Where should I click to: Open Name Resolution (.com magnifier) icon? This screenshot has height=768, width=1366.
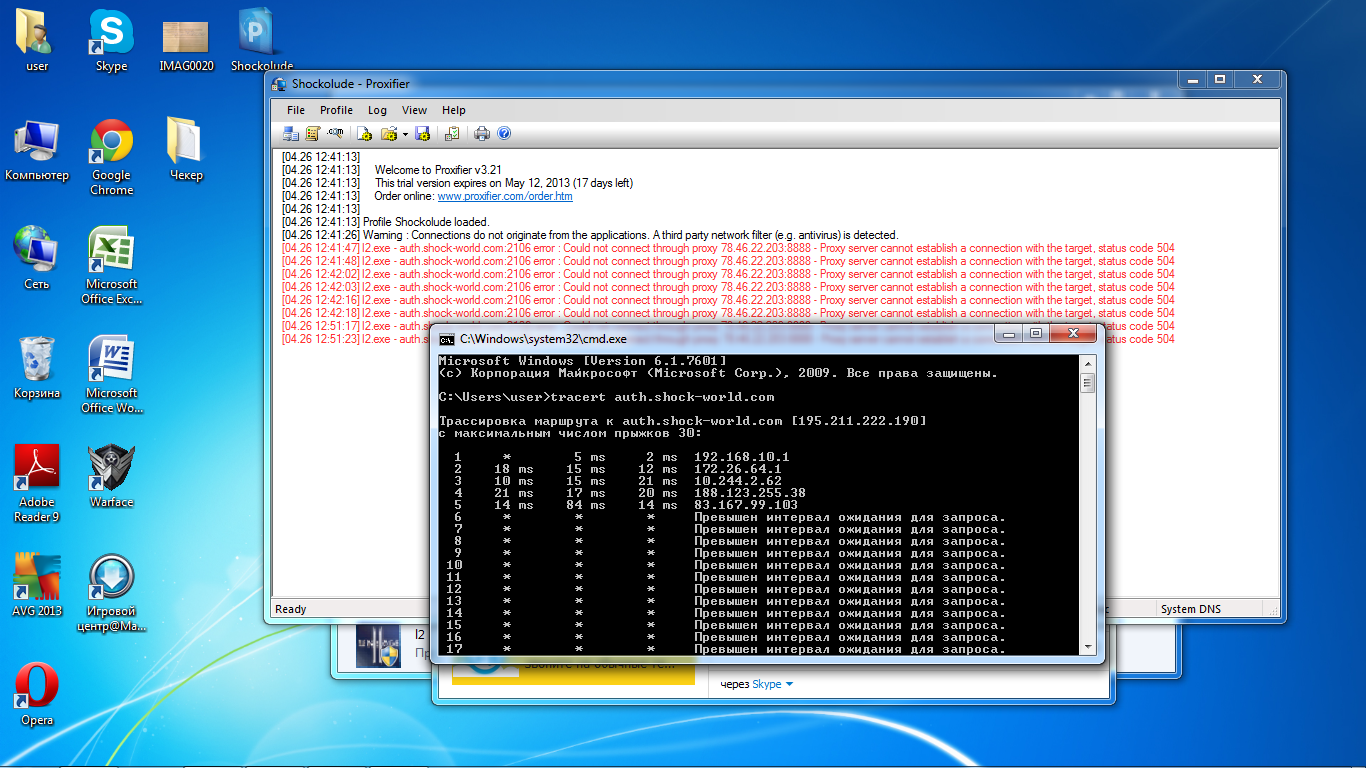click(x=336, y=133)
